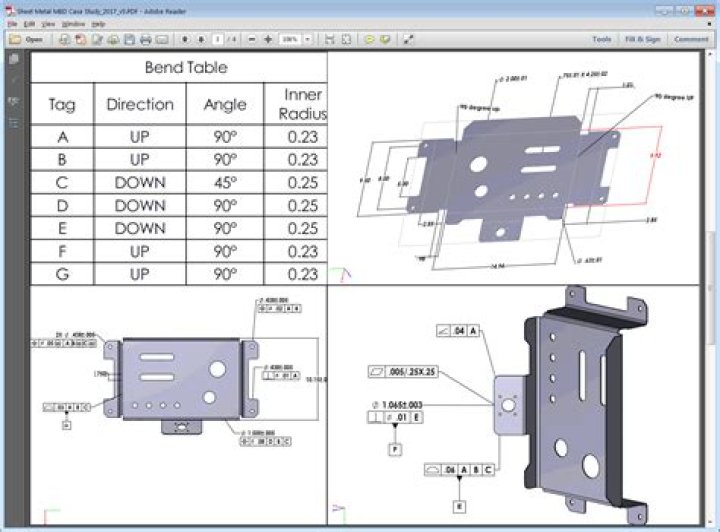Viewport: 720px width, 532px height.
Task: Click tag cell 'B'
Action: 62,160
